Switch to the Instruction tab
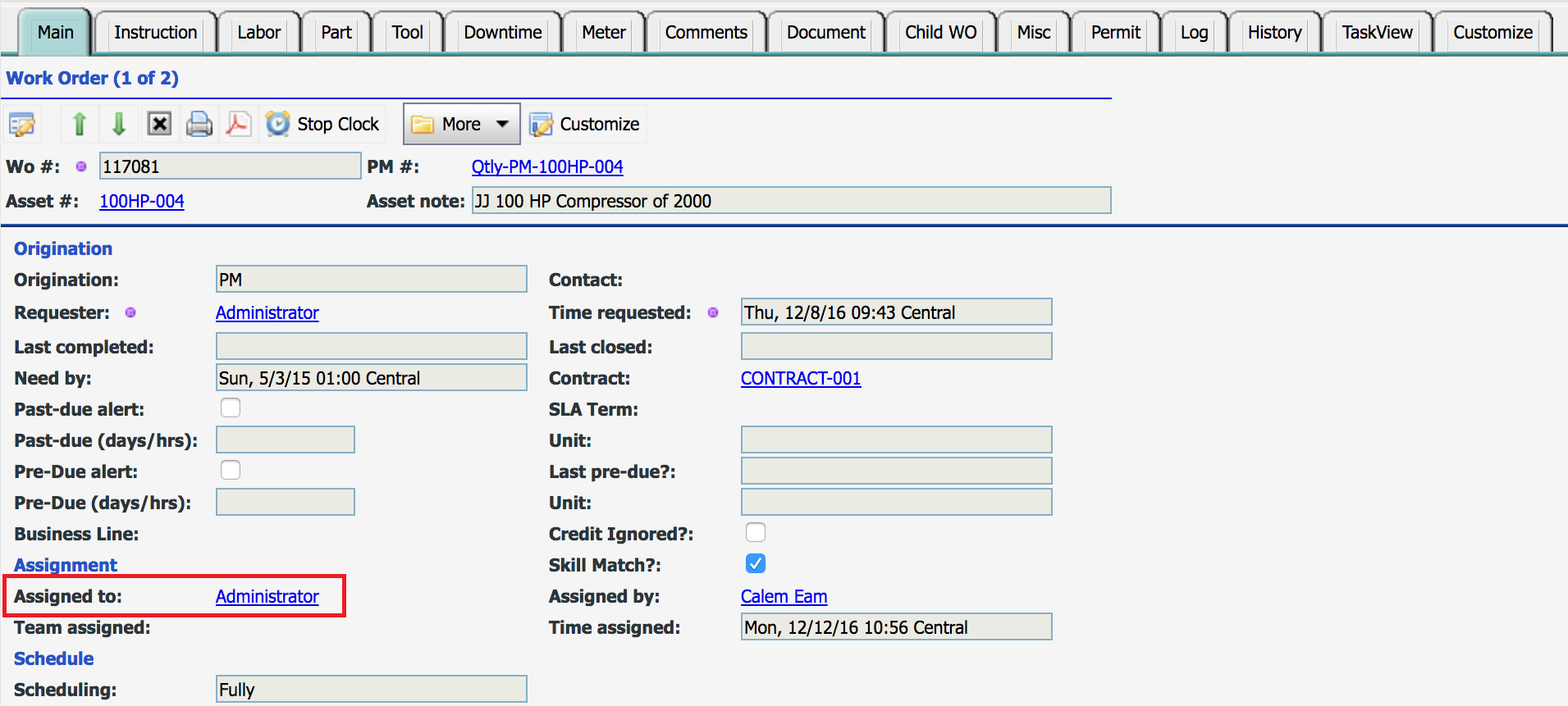Image resolution: width=1568 pixels, height=706 pixels. [x=156, y=33]
